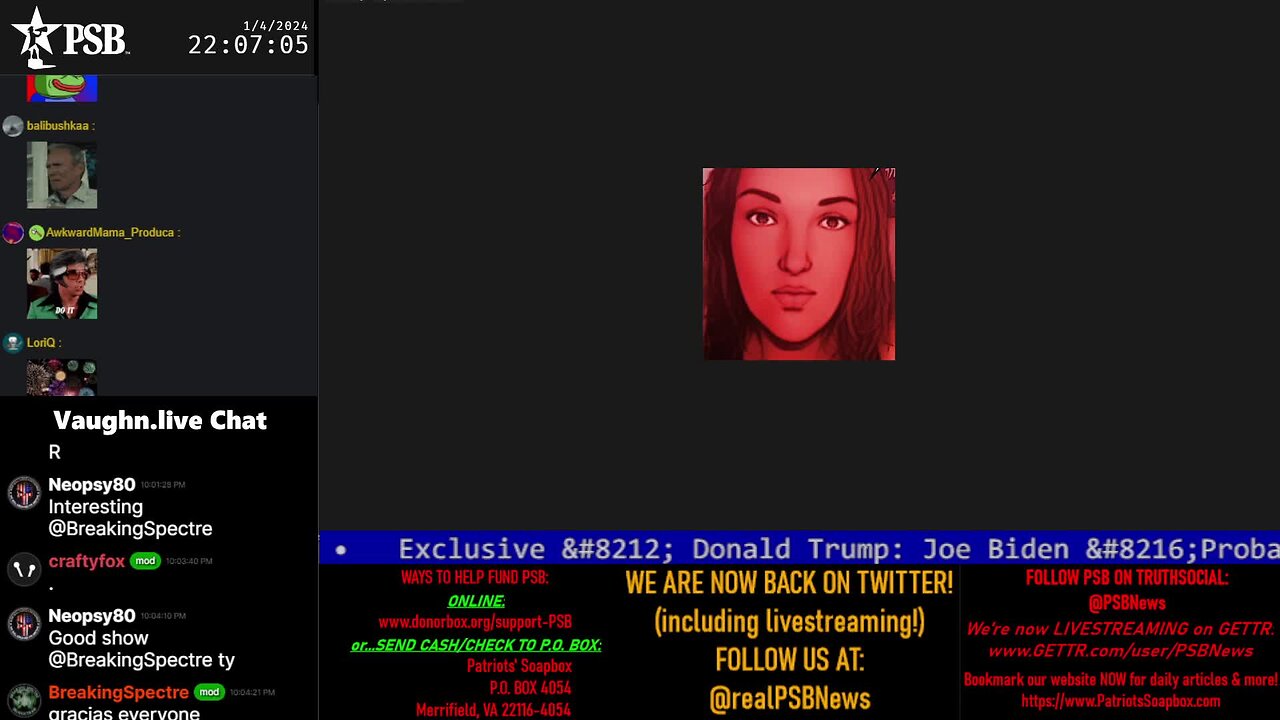Open the Pepe frog image thumbnail
The image size is (1280, 720).
click(x=62, y=87)
